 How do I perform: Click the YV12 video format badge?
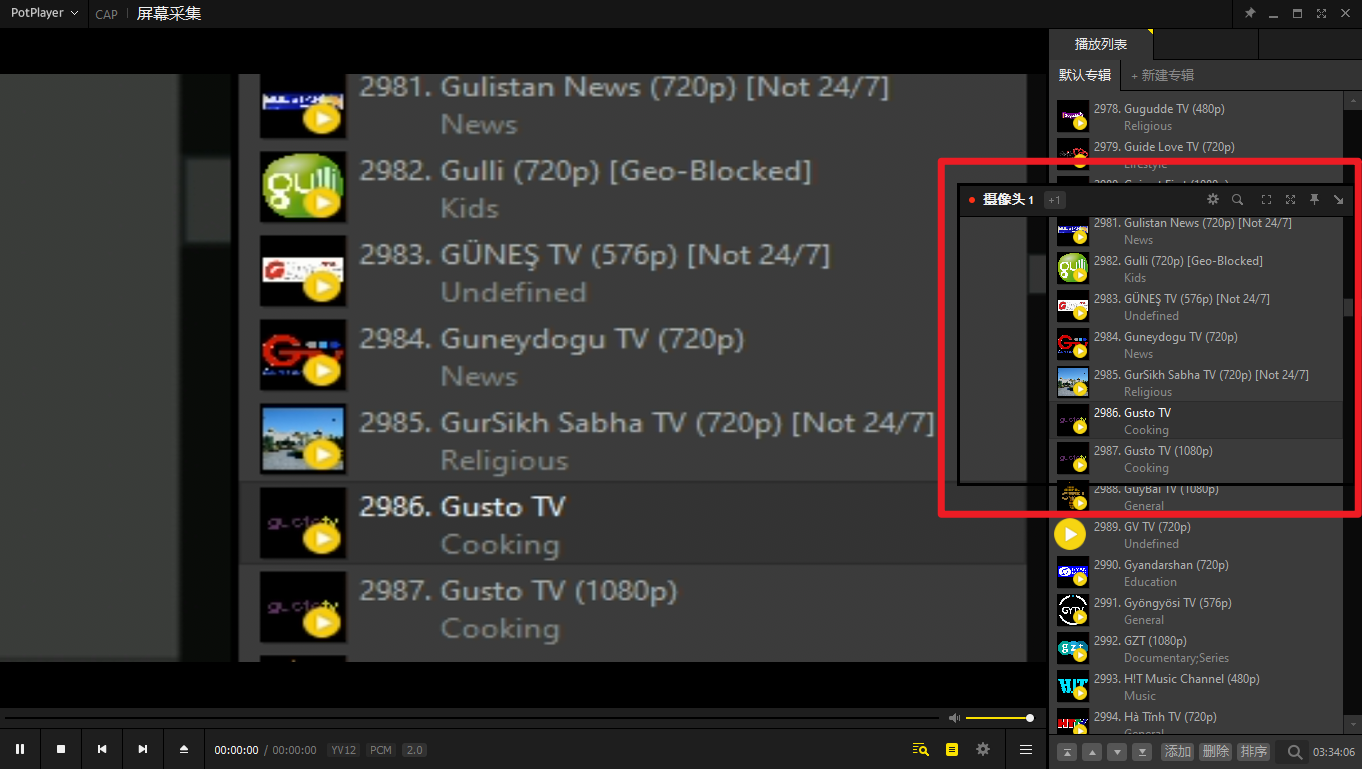coord(344,750)
